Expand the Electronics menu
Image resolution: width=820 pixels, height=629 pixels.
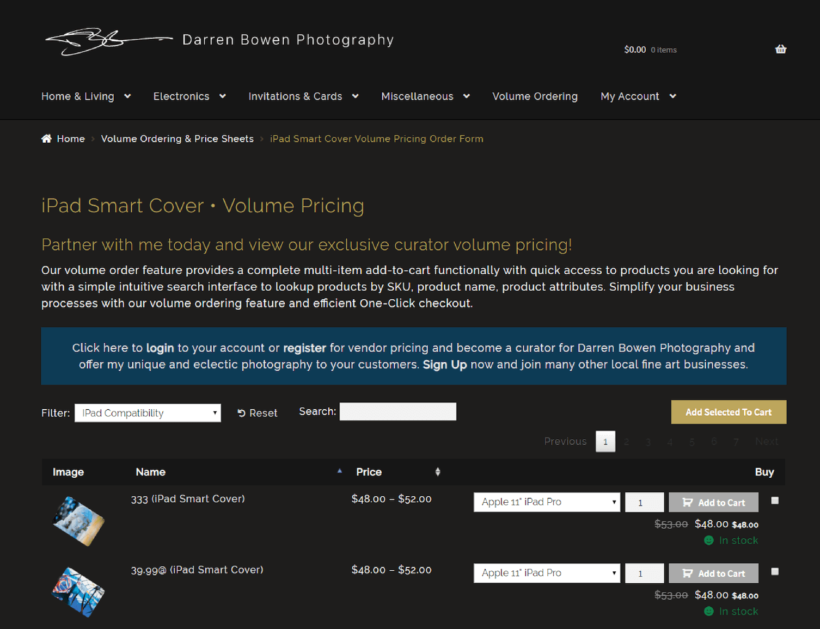tap(189, 97)
